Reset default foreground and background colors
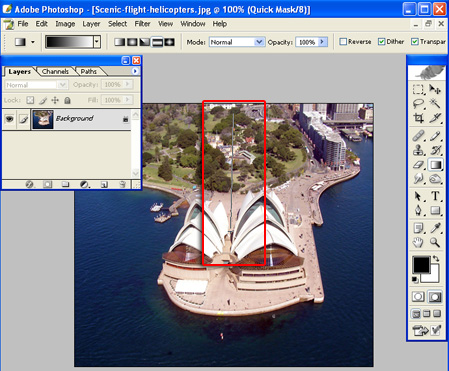The height and width of the screenshot is (371, 449). [415, 280]
